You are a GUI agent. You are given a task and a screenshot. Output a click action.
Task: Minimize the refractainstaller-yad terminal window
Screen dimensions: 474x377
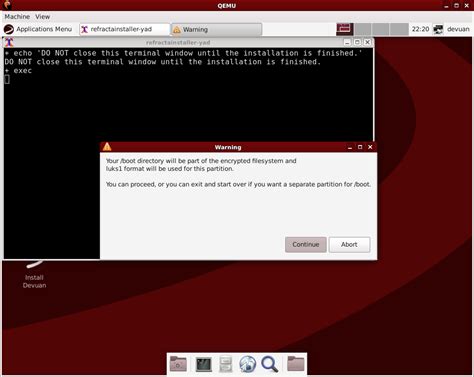pos(347,42)
